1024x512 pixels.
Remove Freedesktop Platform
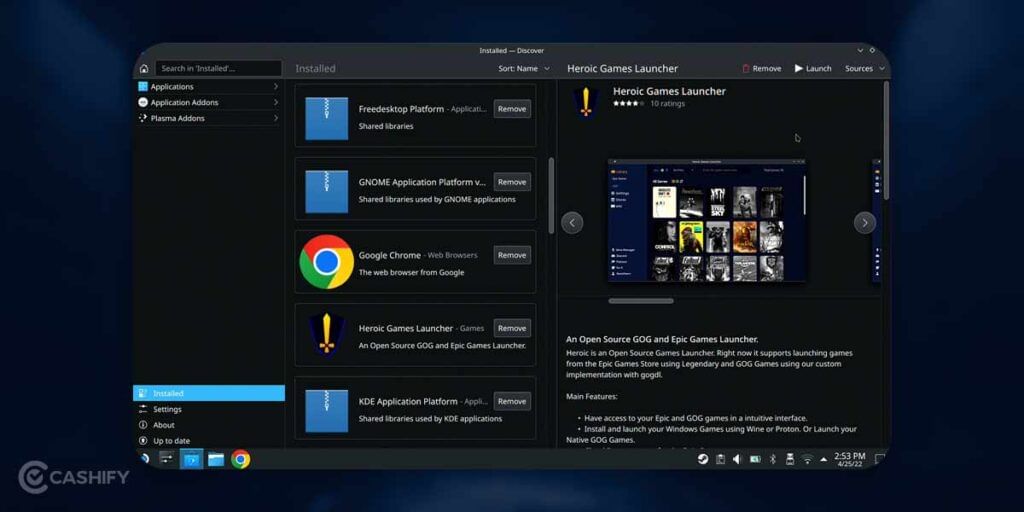[512, 109]
